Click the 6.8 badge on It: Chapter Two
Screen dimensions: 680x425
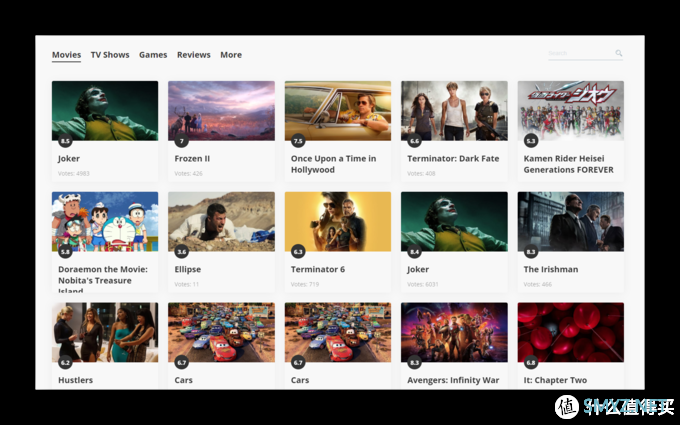(x=531, y=363)
